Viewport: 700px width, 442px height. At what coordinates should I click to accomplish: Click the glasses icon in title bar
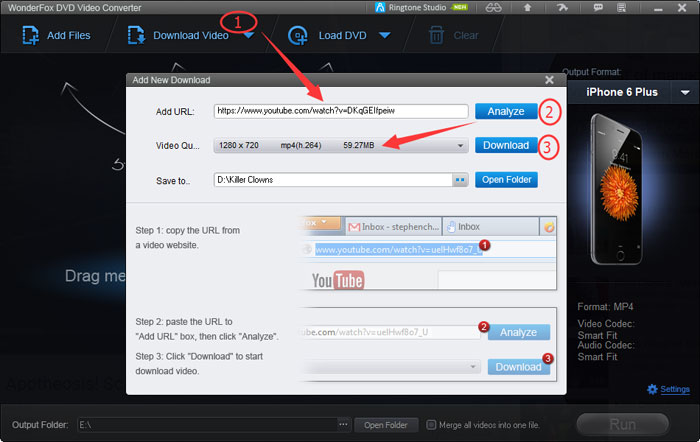click(493, 8)
